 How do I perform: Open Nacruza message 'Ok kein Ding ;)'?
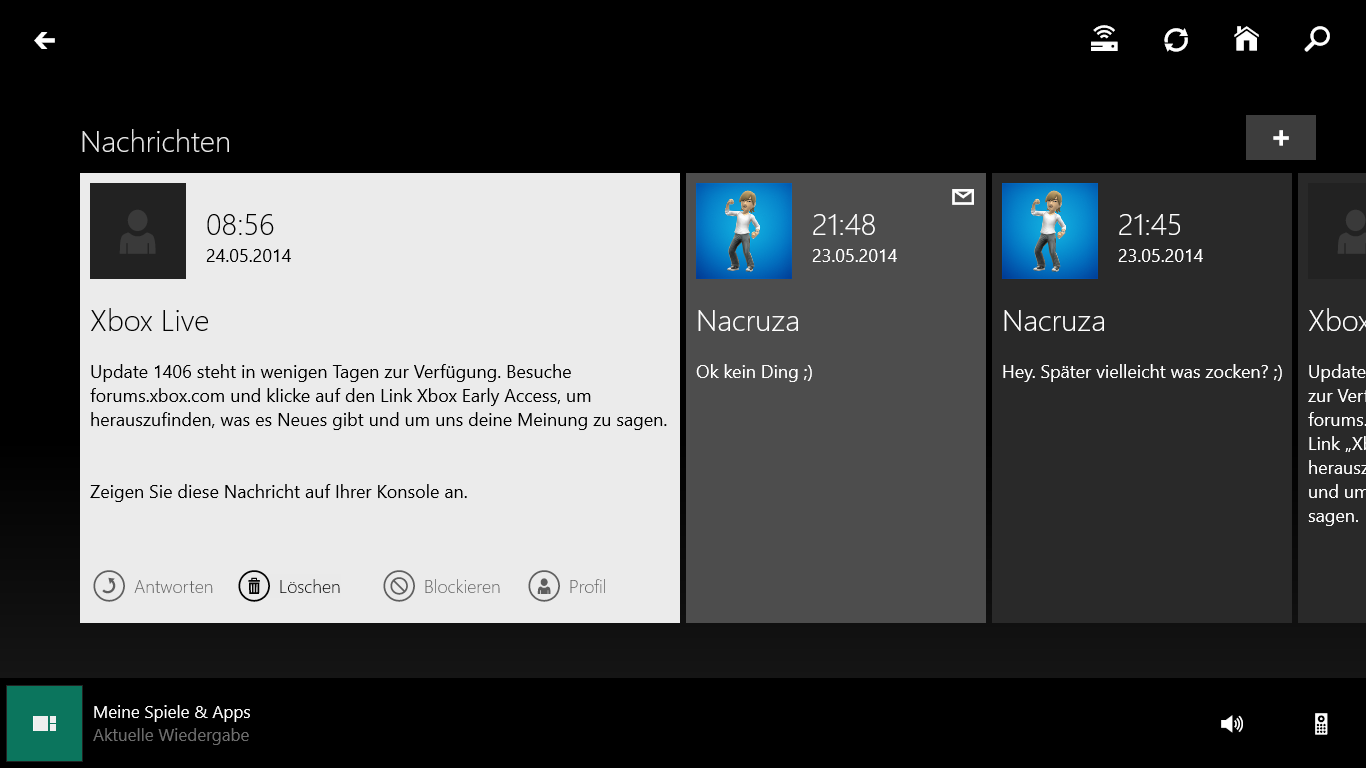click(835, 450)
